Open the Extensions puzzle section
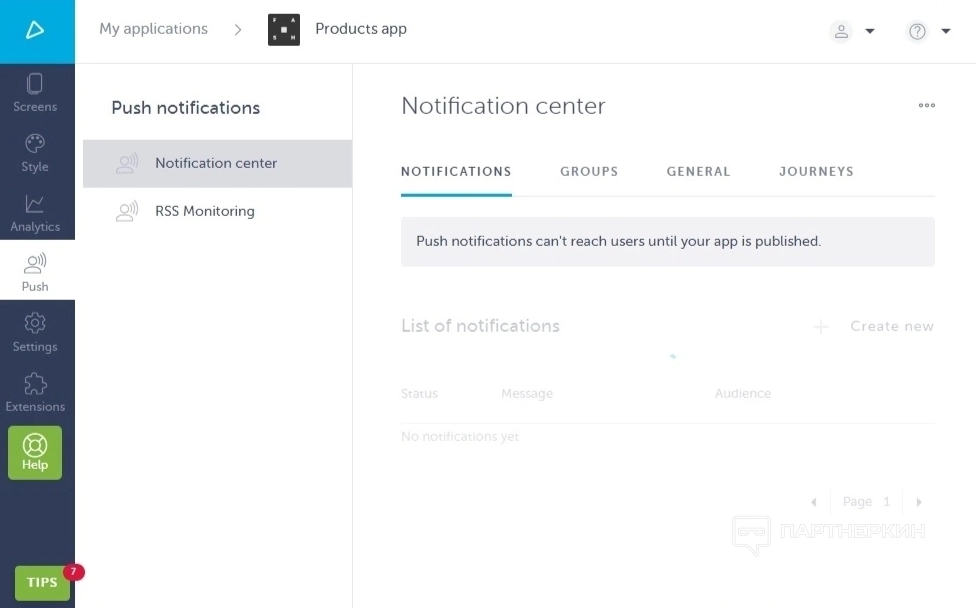The width and height of the screenshot is (976, 608). pos(35,391)
